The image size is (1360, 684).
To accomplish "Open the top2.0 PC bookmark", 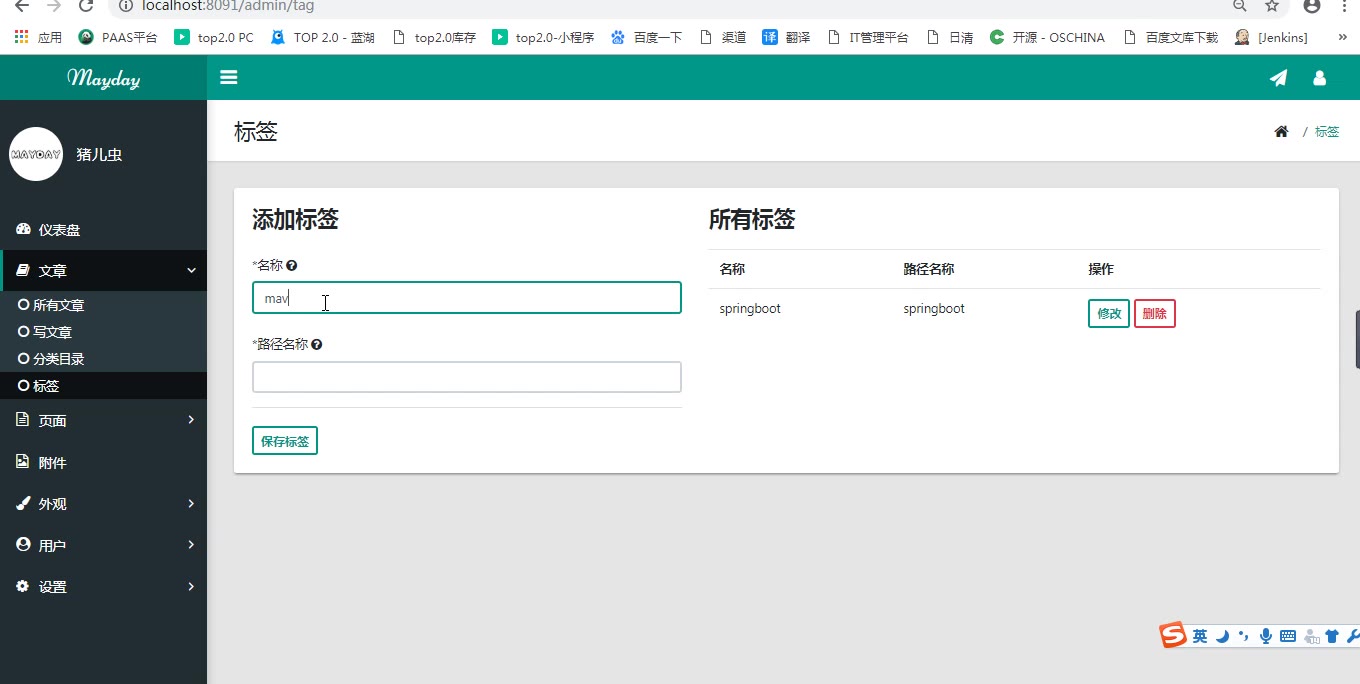I will 214,37.
